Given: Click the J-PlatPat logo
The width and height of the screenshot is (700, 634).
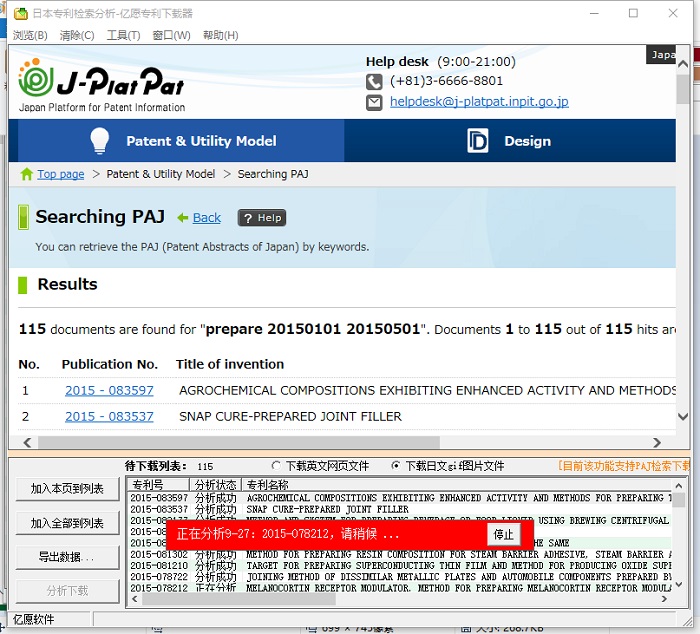Looking at the screenshot, I should (102, 85).
